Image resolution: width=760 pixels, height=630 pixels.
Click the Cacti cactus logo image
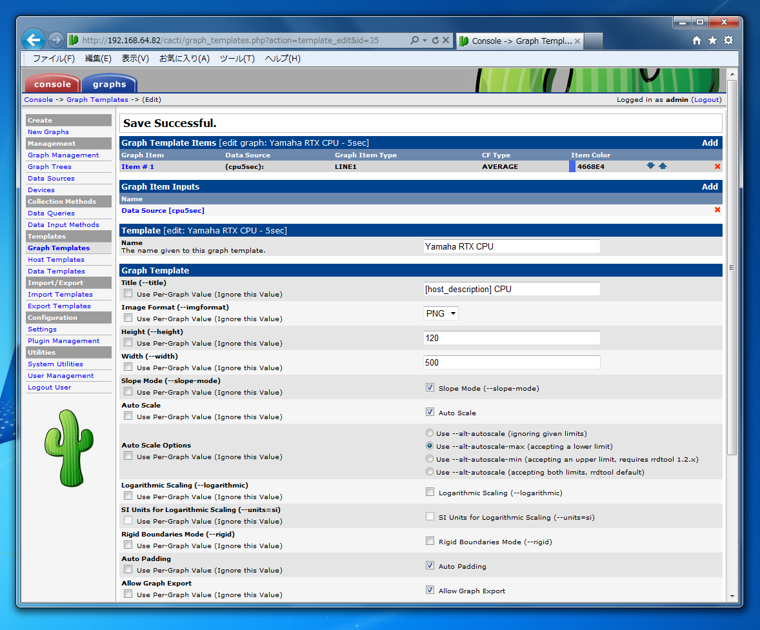69,448
